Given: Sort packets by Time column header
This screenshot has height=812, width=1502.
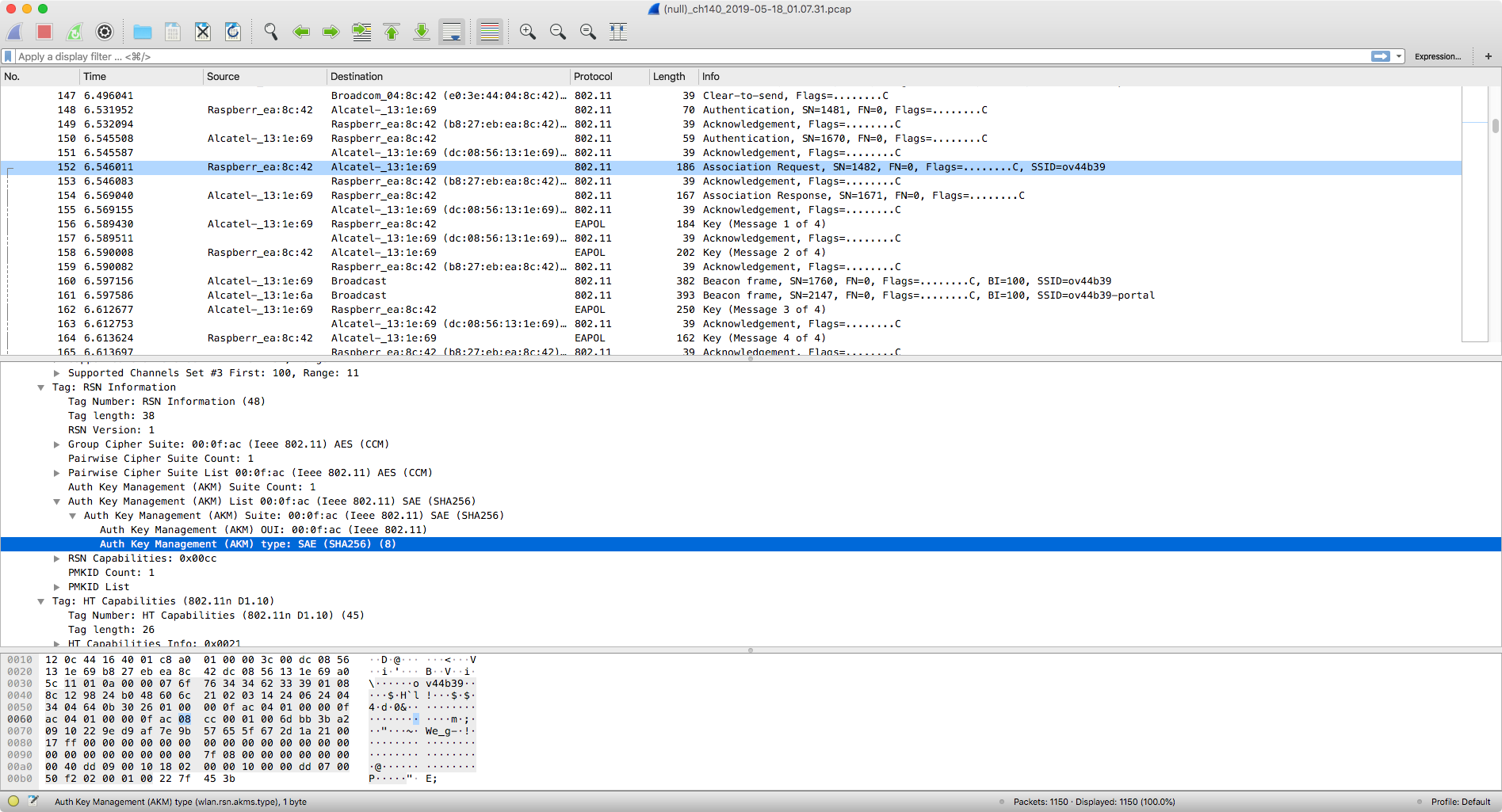Looking at the screenshot, I should pos(95,77).
